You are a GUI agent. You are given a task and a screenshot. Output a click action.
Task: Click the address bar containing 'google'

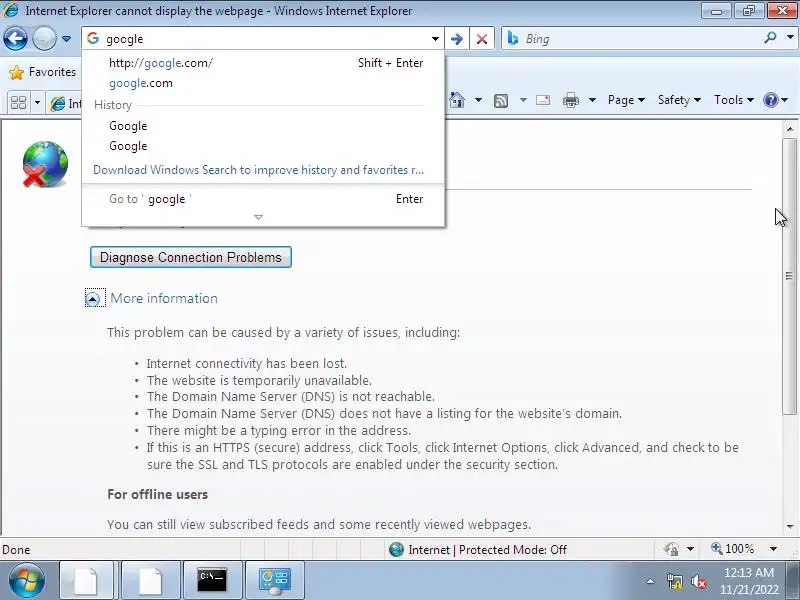pos(264,39)
